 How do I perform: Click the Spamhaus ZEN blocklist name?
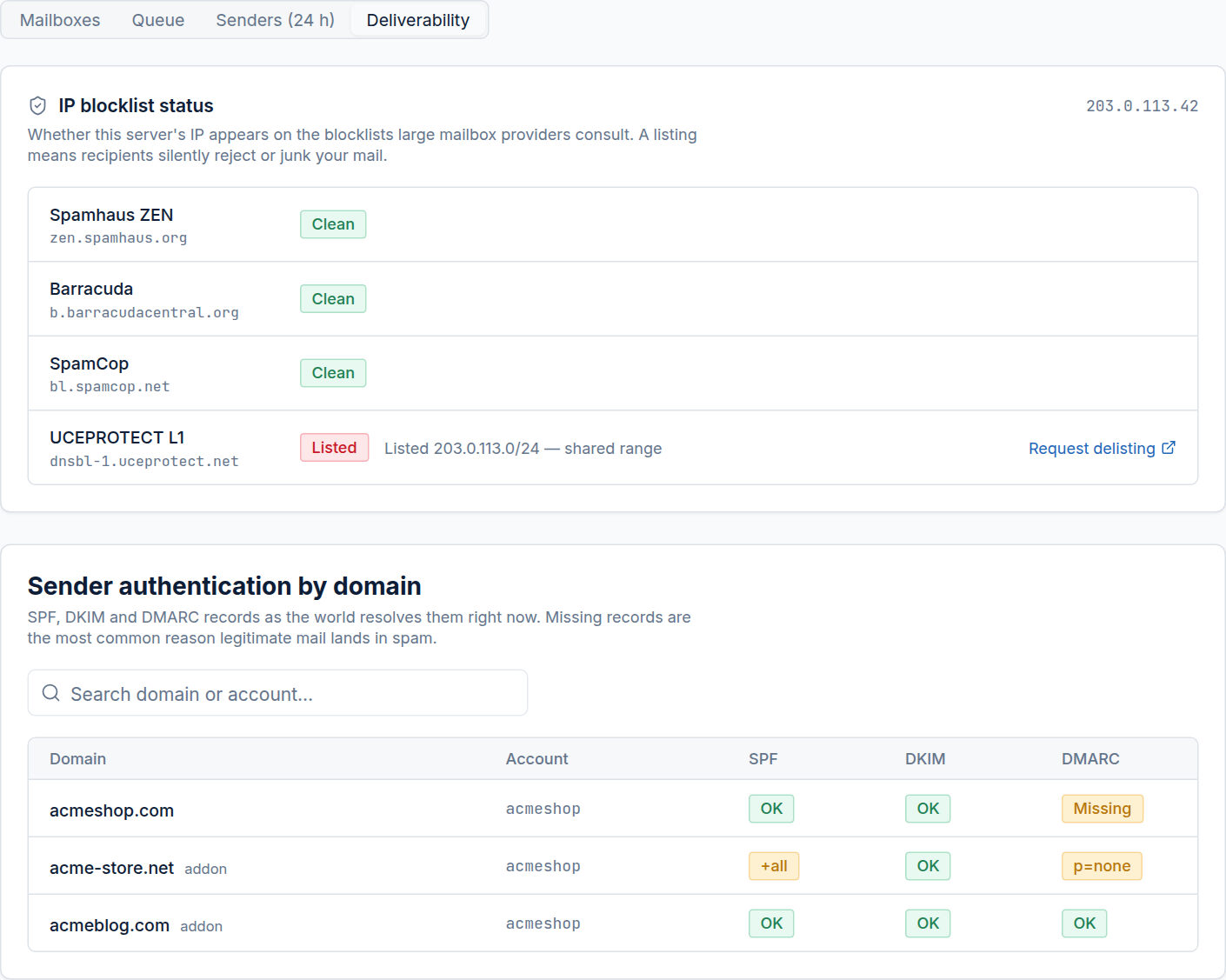pos(111,215)
